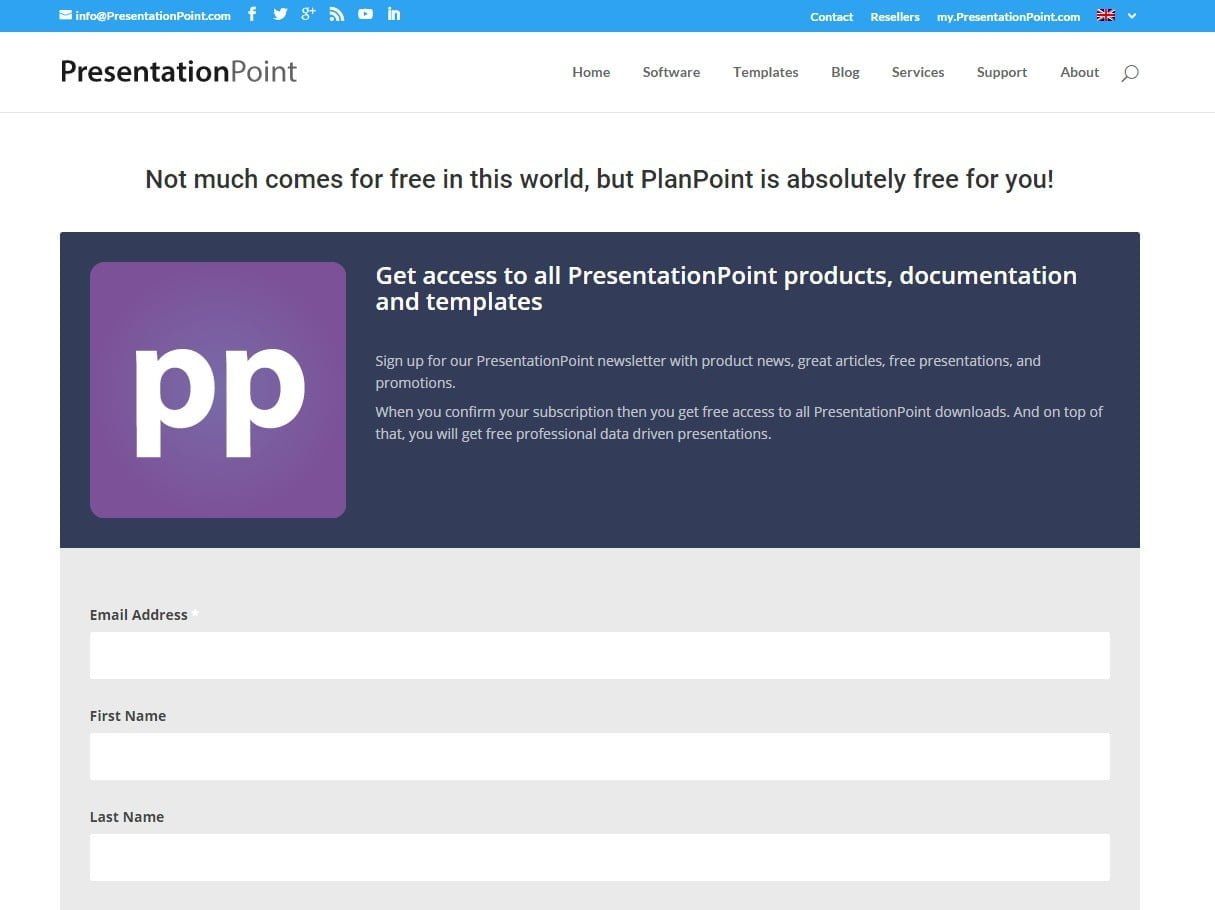Open the Templates menu
The image size is (1215, 910).
765,72
